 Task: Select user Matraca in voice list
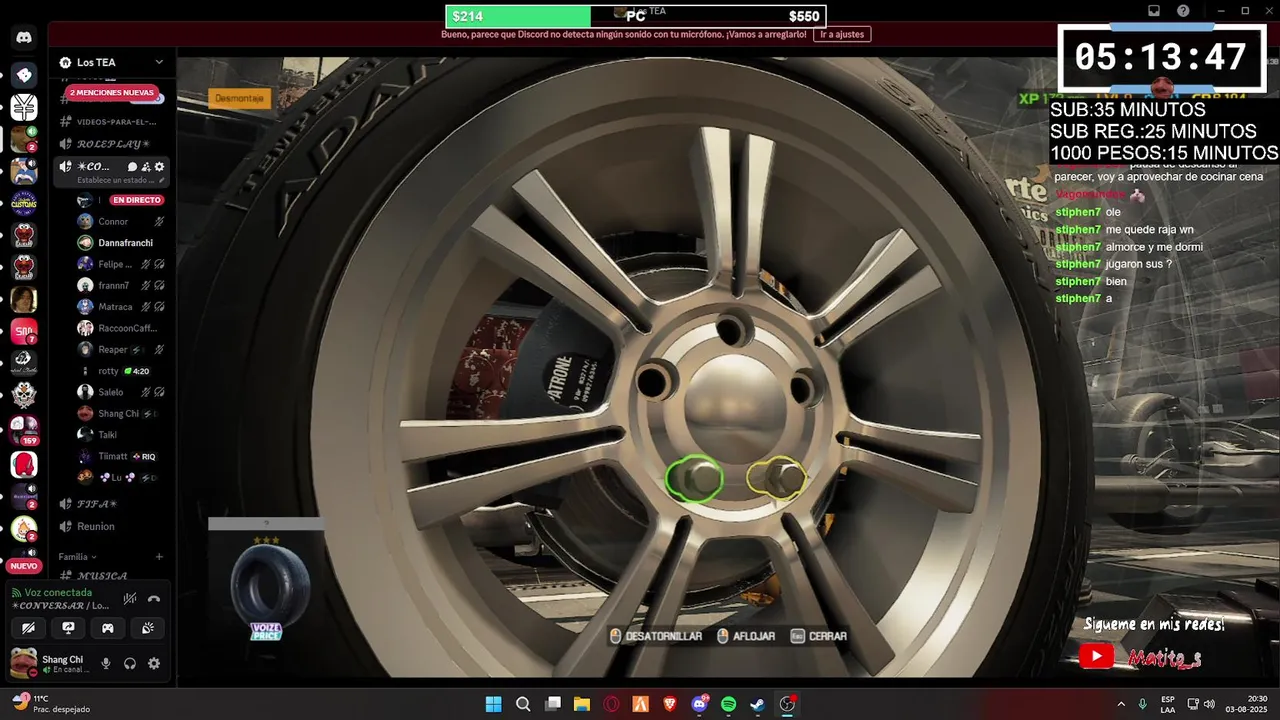point(115,307)
